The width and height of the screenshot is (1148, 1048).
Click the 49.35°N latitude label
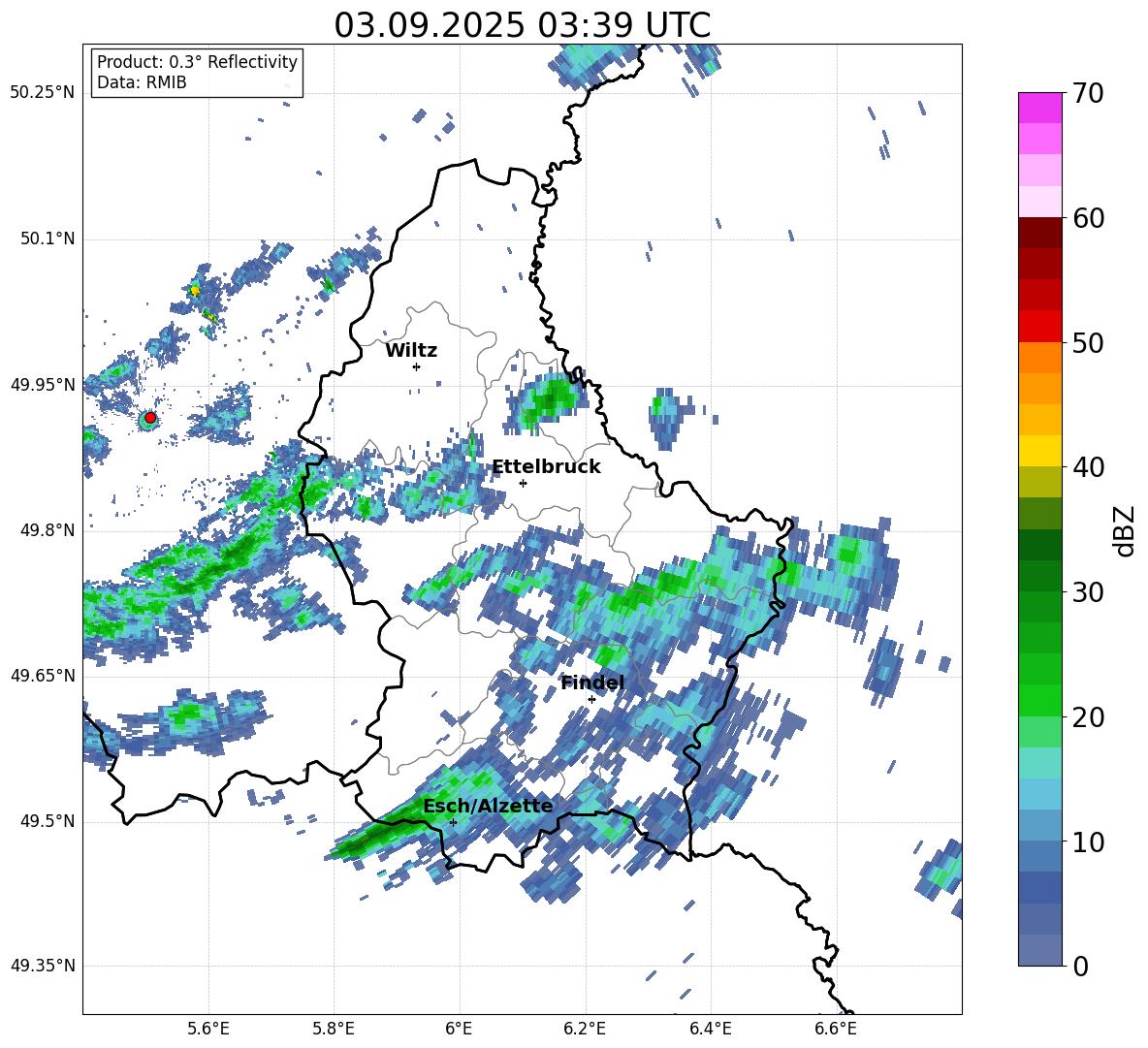[x=43, y=966]
